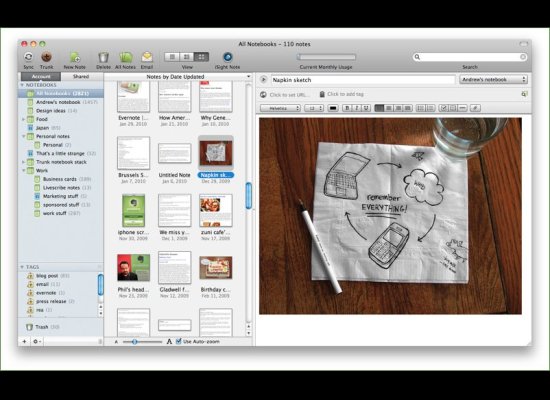Toggle Use Auto-zoom checkbox
The width and height of the screenshot is (550, 400).
point(179,341)
